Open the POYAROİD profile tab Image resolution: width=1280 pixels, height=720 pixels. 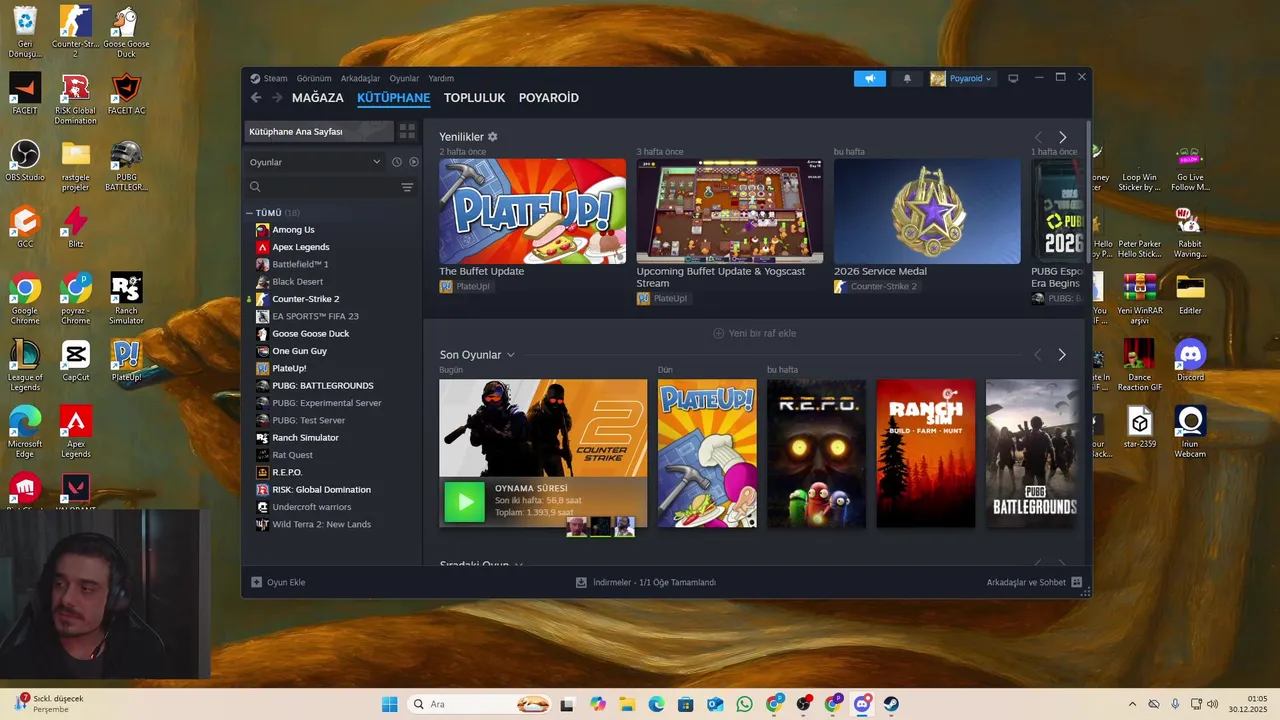(x=549, y=98)
